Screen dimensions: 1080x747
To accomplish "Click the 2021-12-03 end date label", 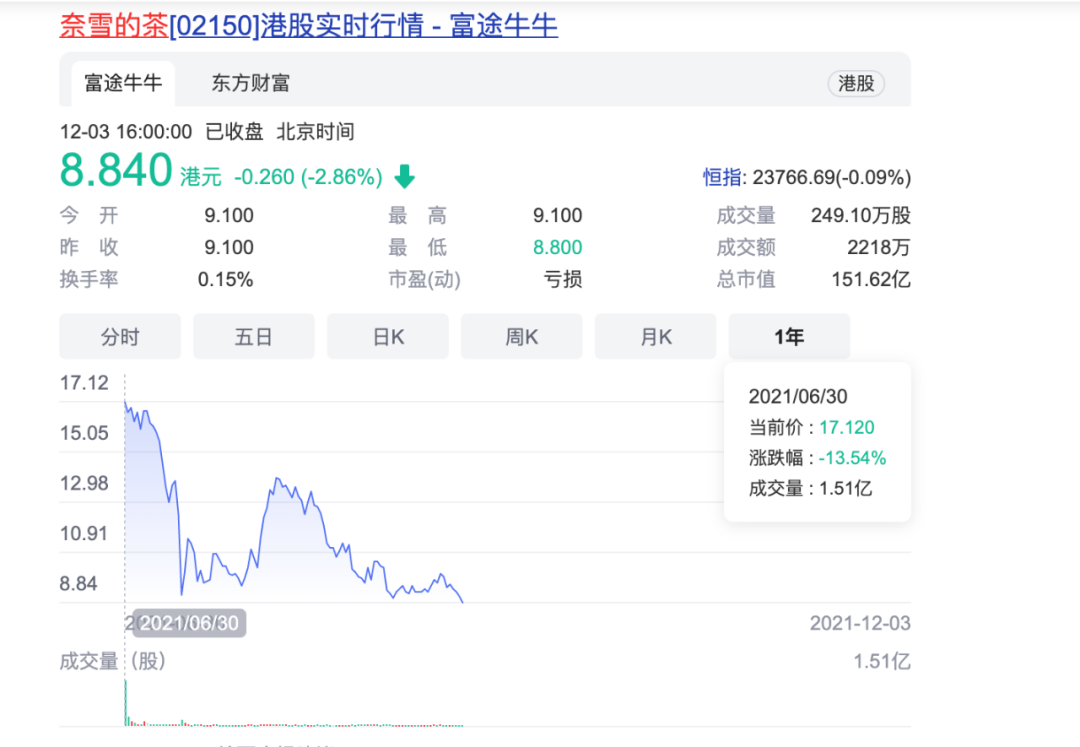I will (860, 623).
